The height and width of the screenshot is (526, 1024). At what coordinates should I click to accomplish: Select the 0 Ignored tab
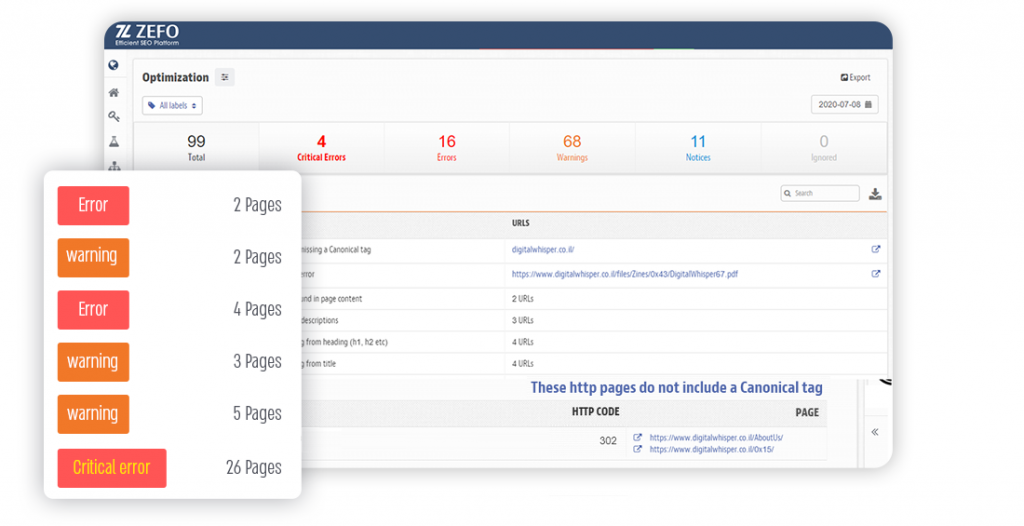click(824, 148)
